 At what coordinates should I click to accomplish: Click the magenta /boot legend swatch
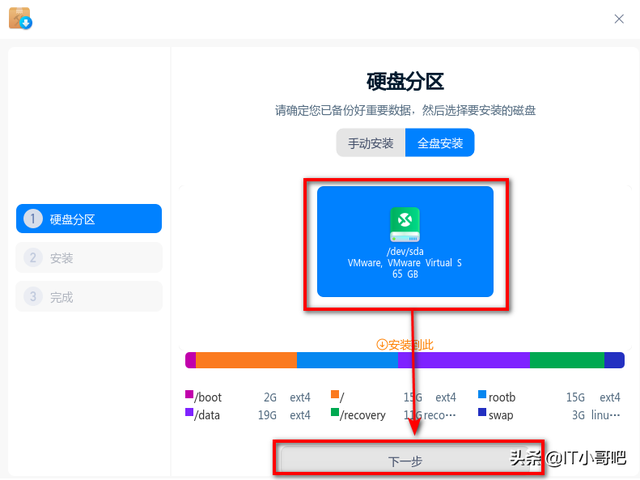click(189, 394)
